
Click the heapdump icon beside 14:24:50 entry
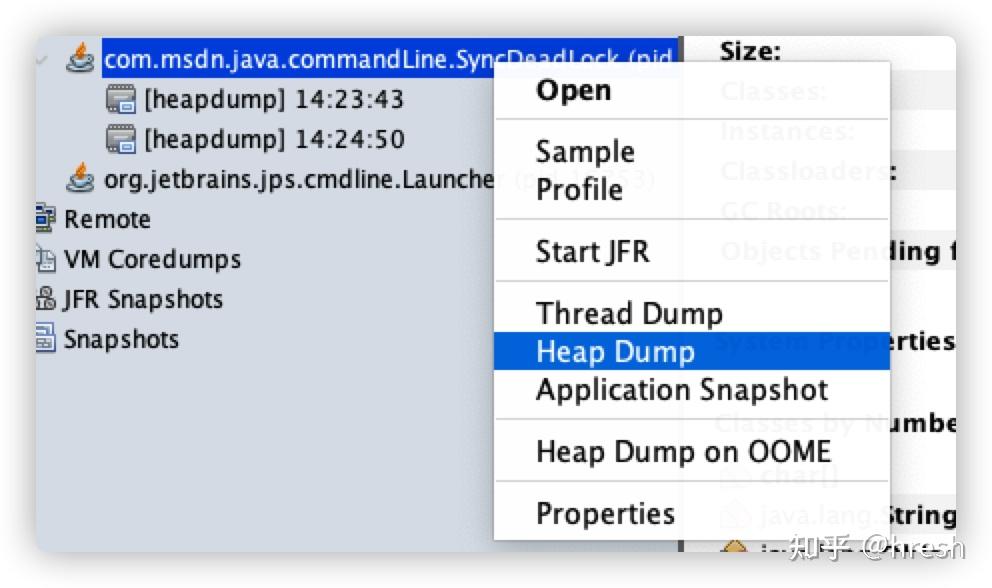[122, 139]
